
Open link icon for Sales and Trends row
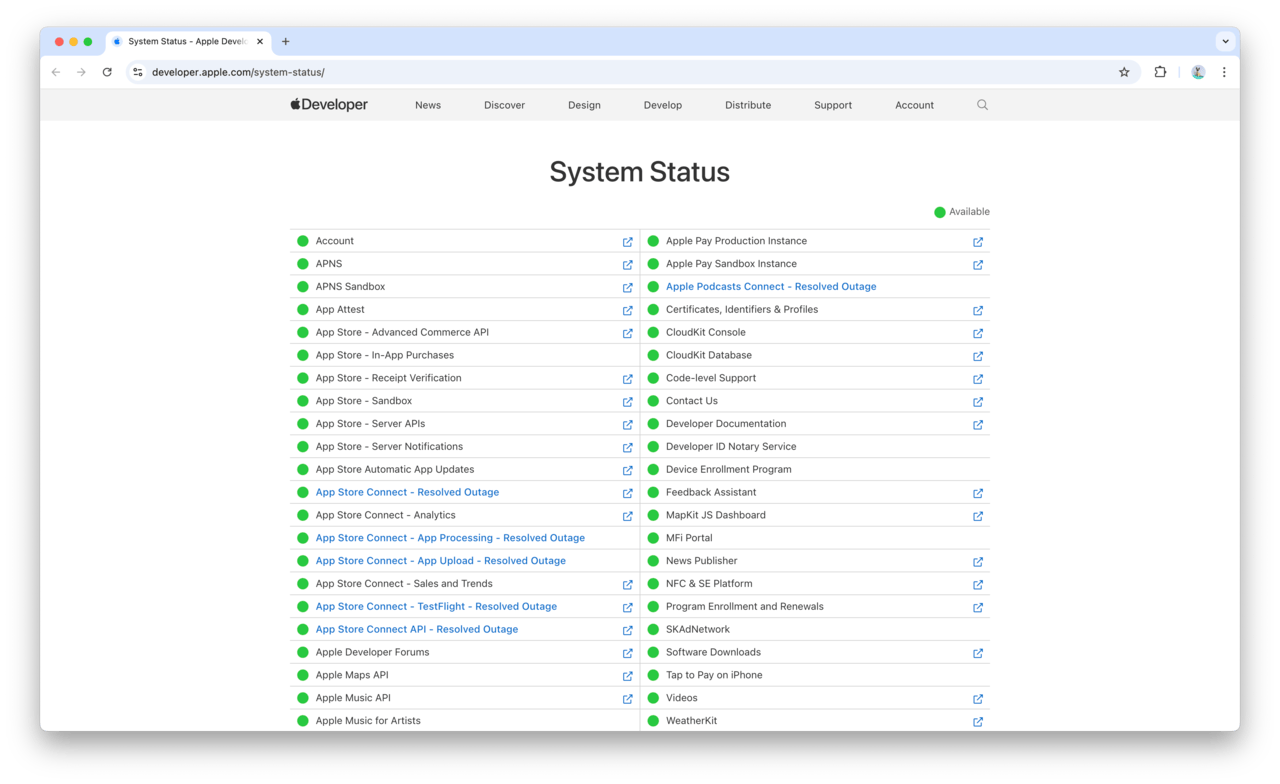pyautogui.click(x=627, y=585)
